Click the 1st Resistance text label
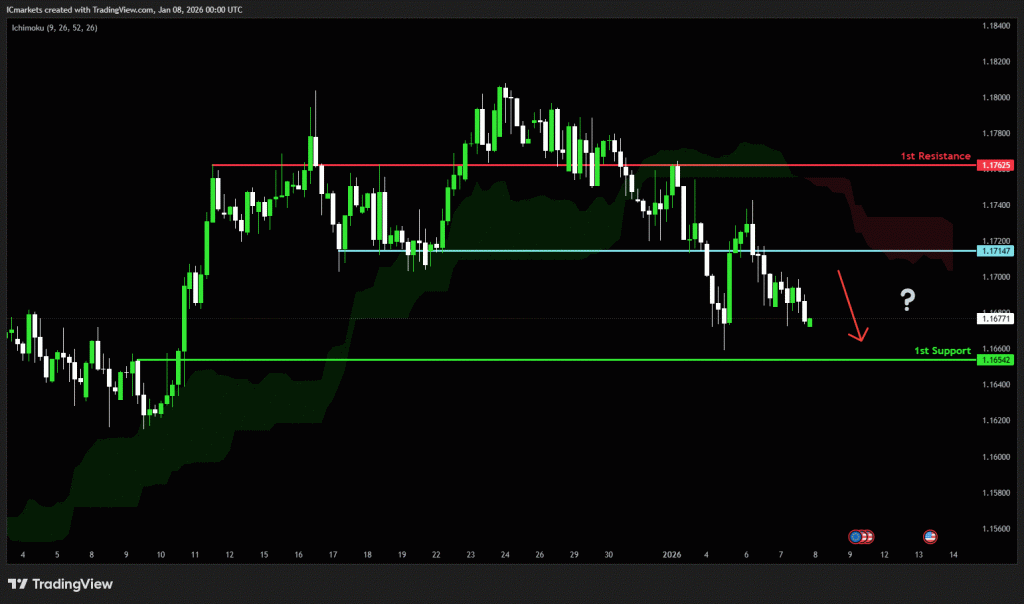Screen dimensions: 1024x604 (x=935, y=156)
